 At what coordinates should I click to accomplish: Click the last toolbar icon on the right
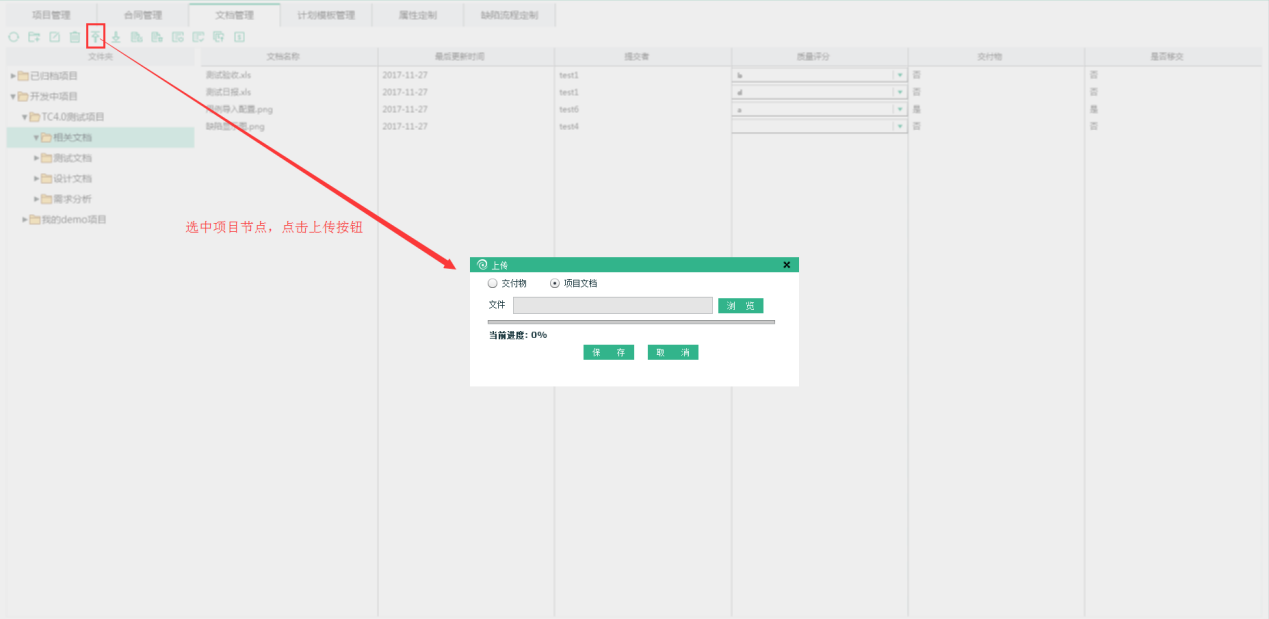[239, 37]
